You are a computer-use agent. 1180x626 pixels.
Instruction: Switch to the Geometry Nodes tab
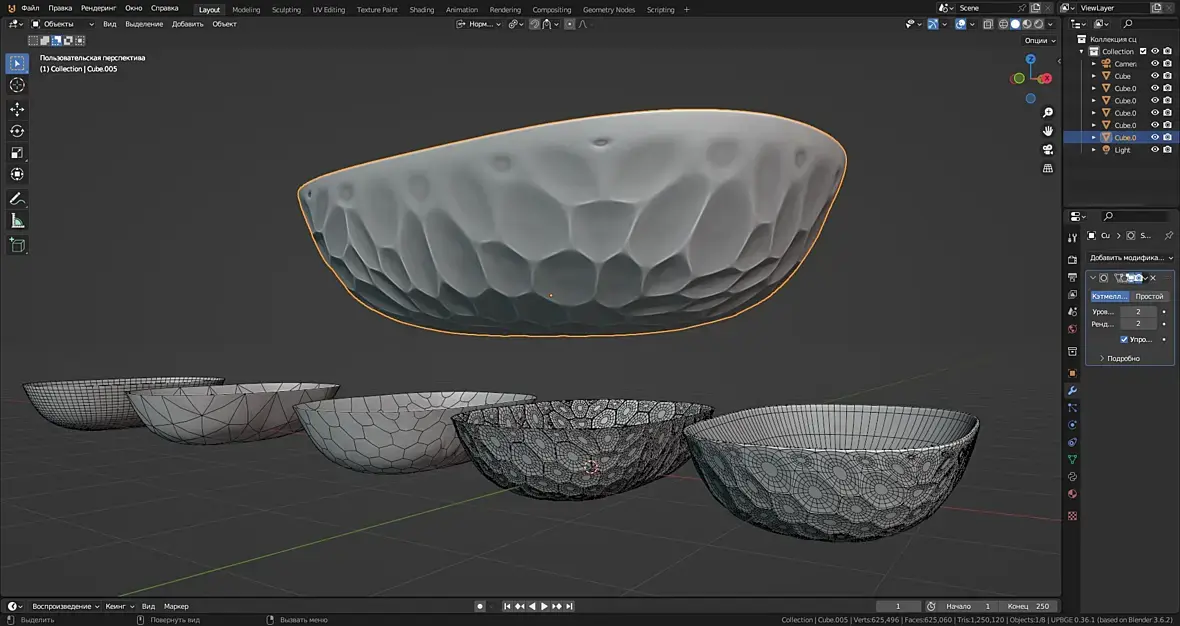609,10
